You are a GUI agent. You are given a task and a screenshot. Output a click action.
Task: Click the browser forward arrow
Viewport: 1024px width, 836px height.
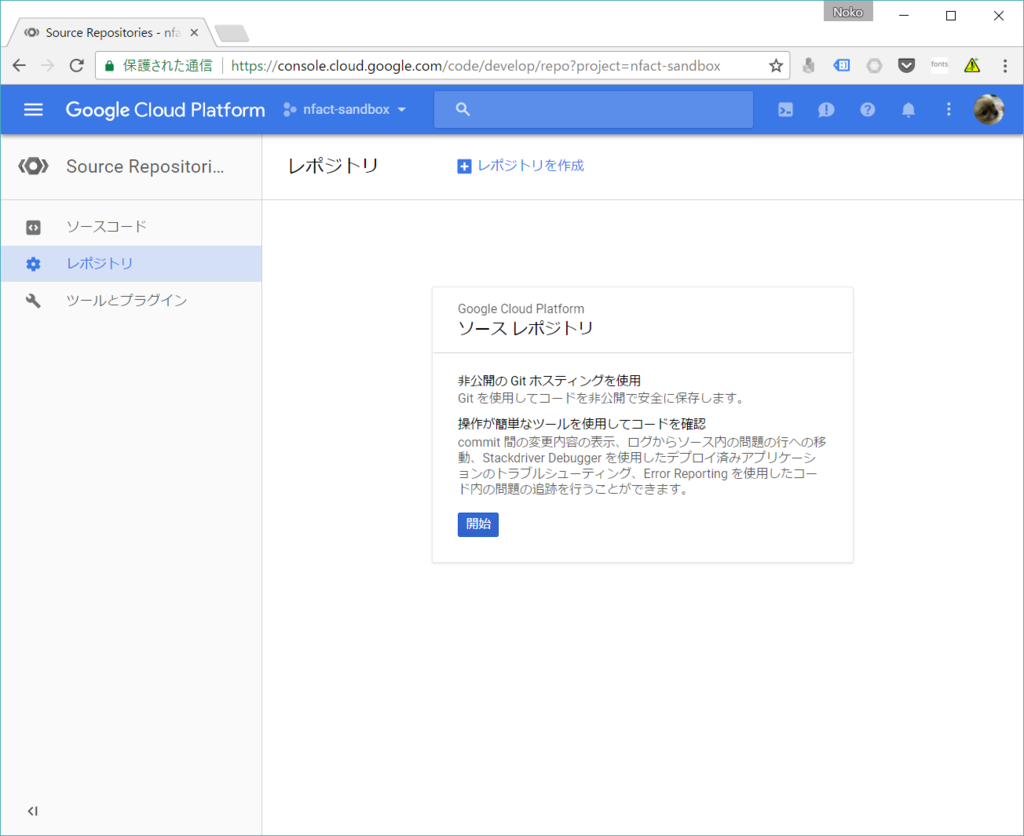point(47,65)
